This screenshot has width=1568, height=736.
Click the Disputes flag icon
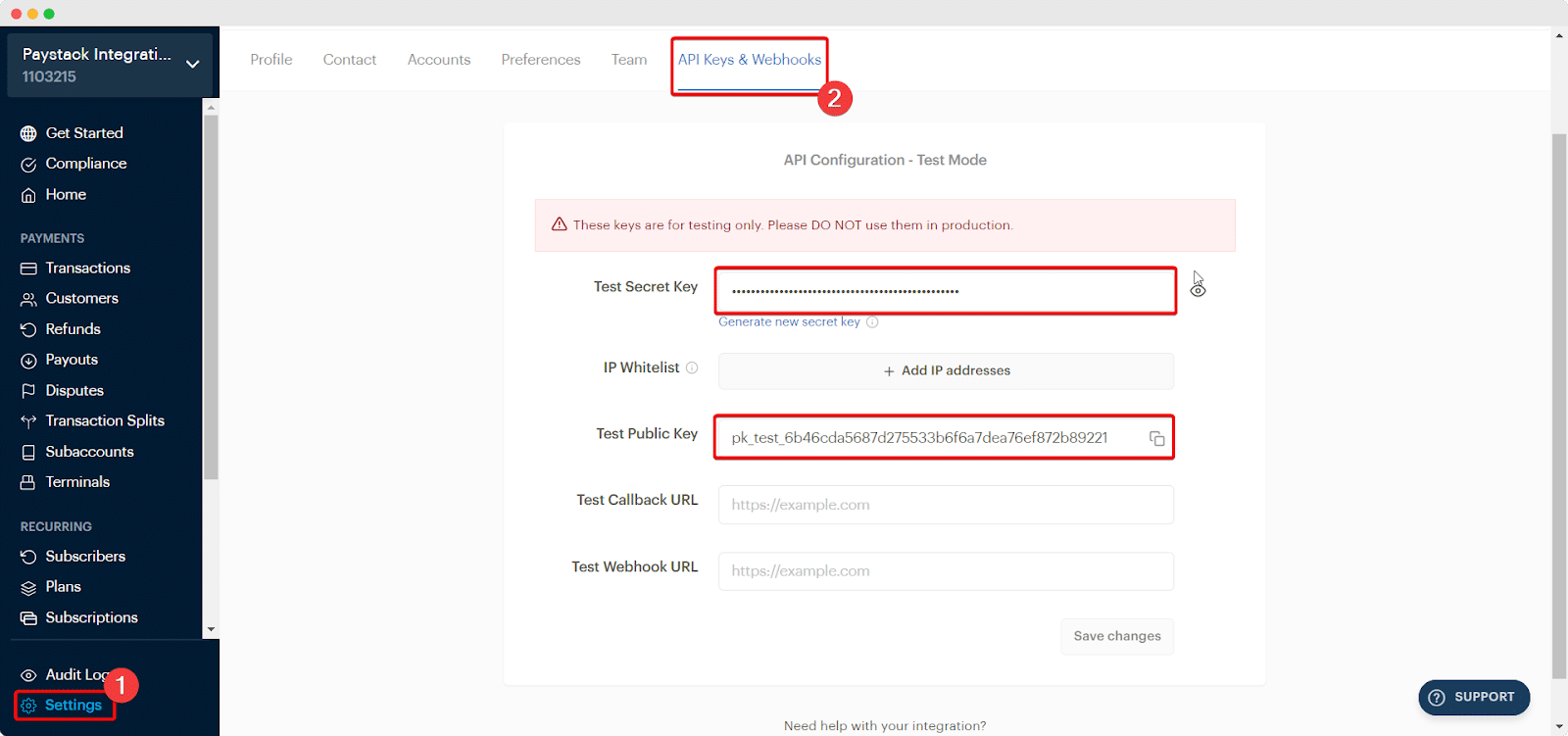pos(28,391)
